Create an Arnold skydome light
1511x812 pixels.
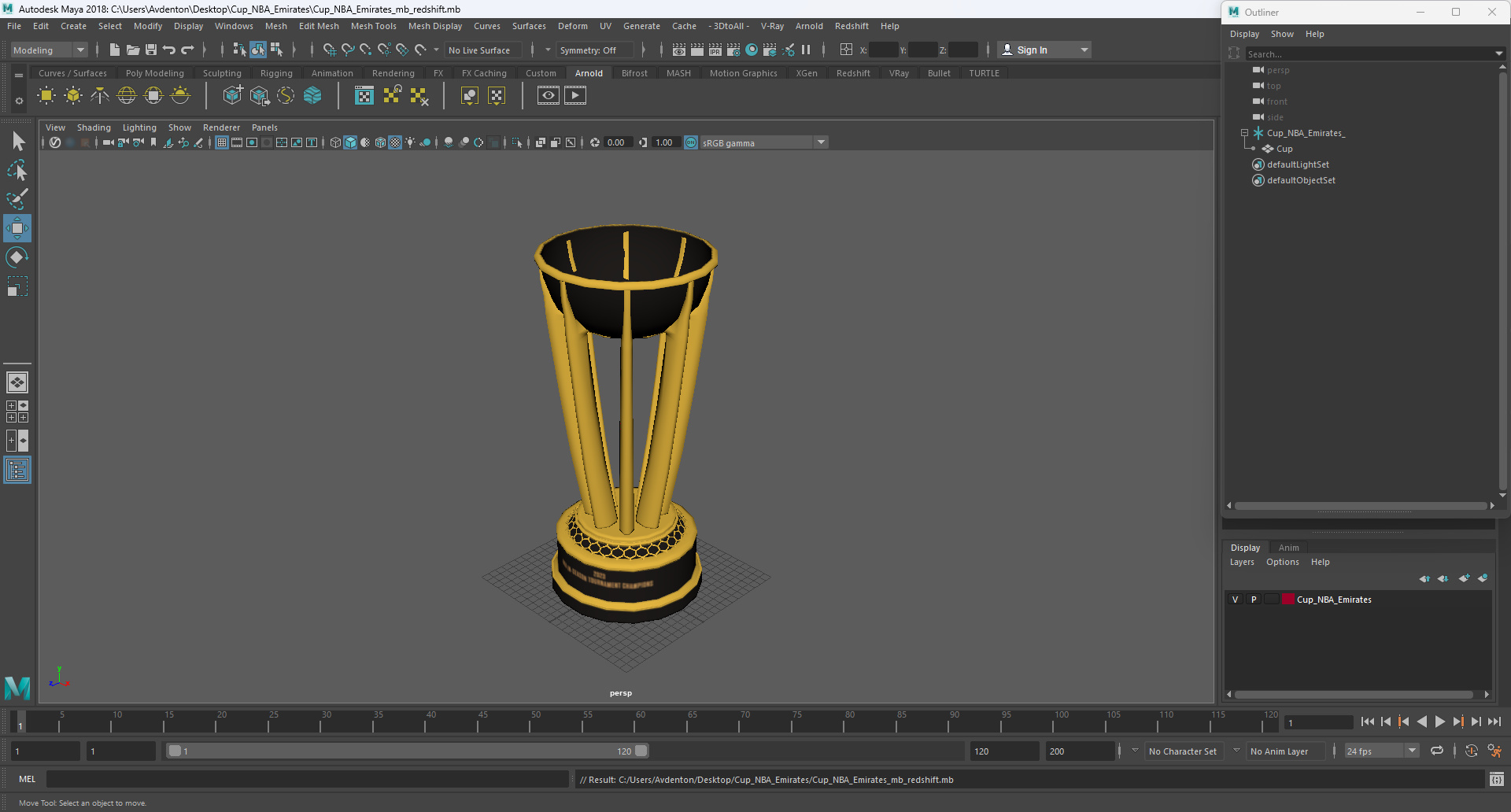click(x=127, y=96)
